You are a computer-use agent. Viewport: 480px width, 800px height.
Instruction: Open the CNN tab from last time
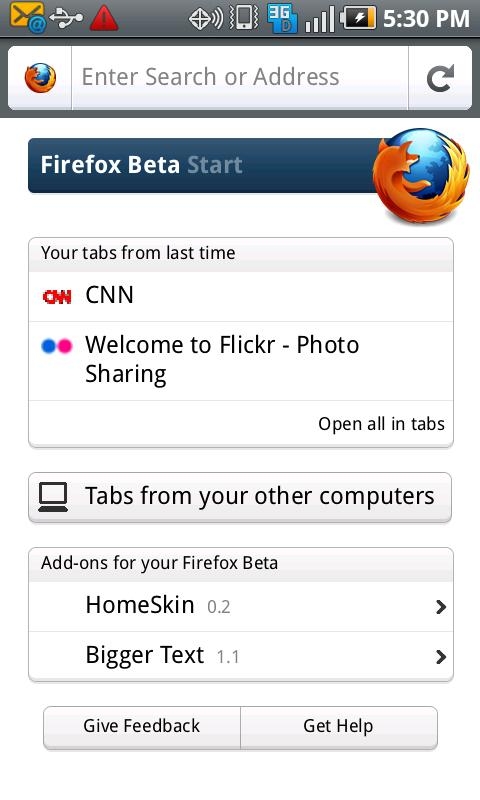pos(241,296)
